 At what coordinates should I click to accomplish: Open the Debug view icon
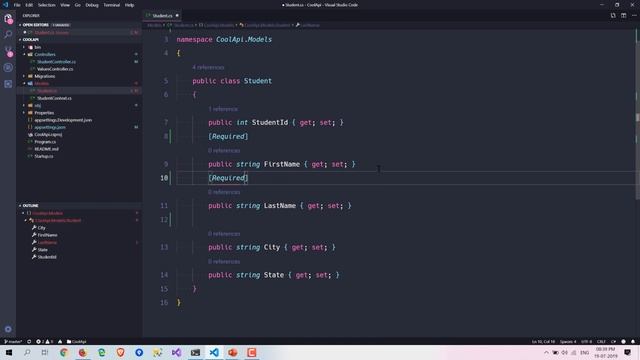(8, 68)
